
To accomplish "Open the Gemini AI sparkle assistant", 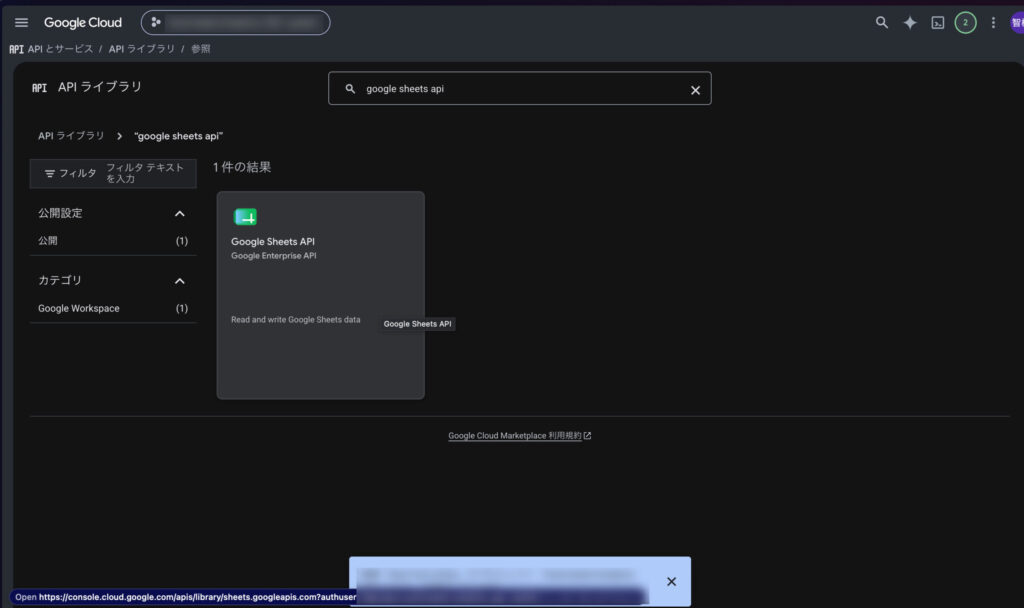I will (x=910, y=23).
